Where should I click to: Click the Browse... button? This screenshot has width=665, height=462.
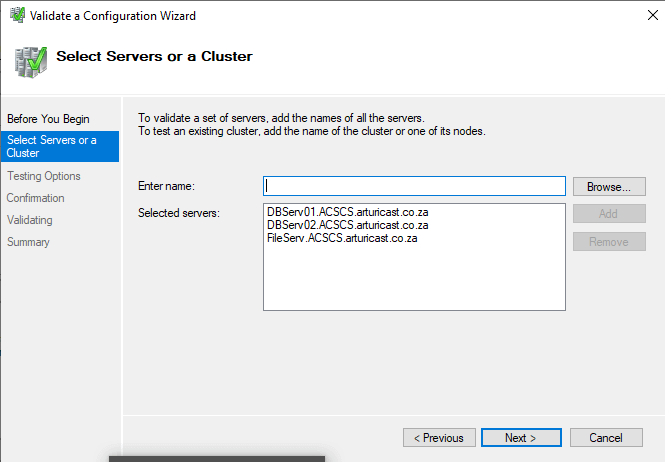(609, 186)
